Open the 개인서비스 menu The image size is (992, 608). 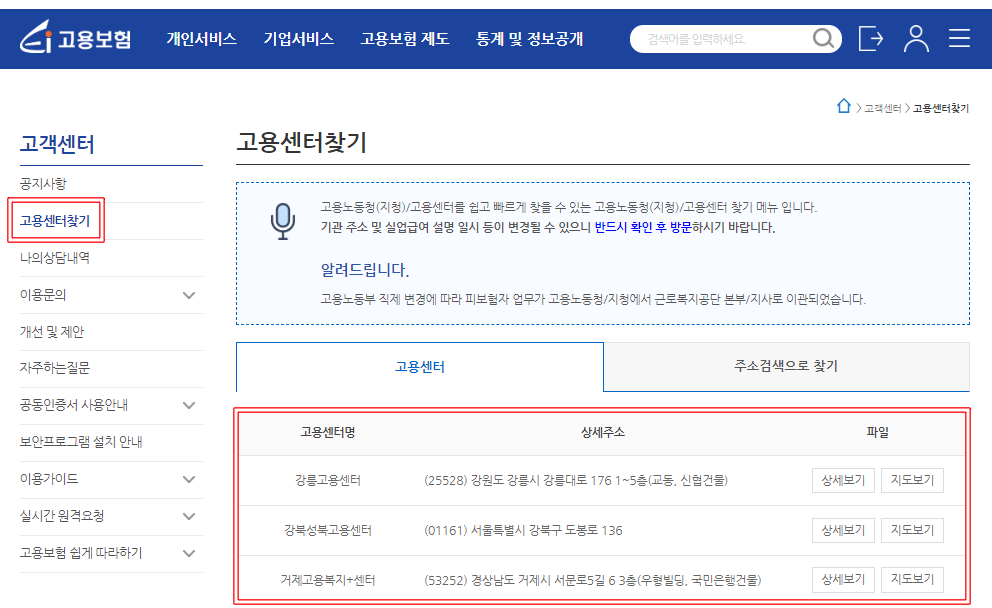coord(201,38)
